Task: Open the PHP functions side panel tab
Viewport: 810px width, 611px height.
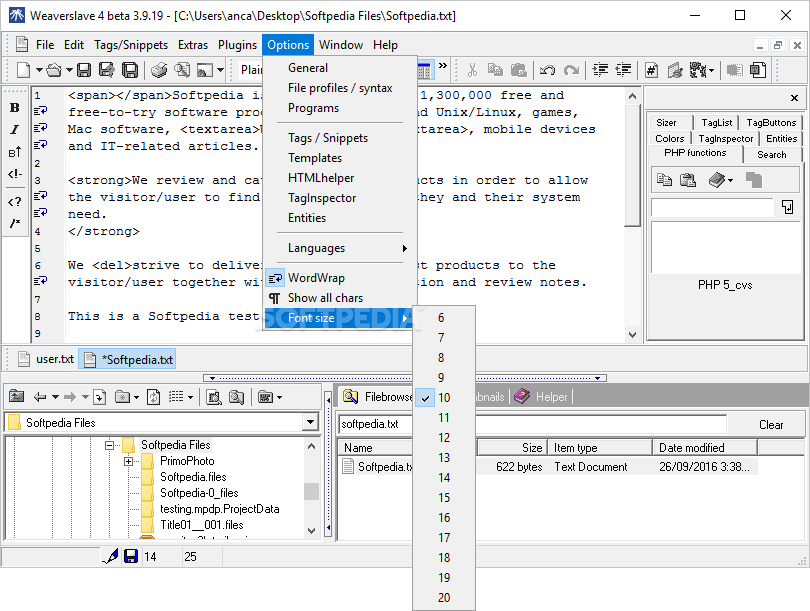Action: point(695,153)
